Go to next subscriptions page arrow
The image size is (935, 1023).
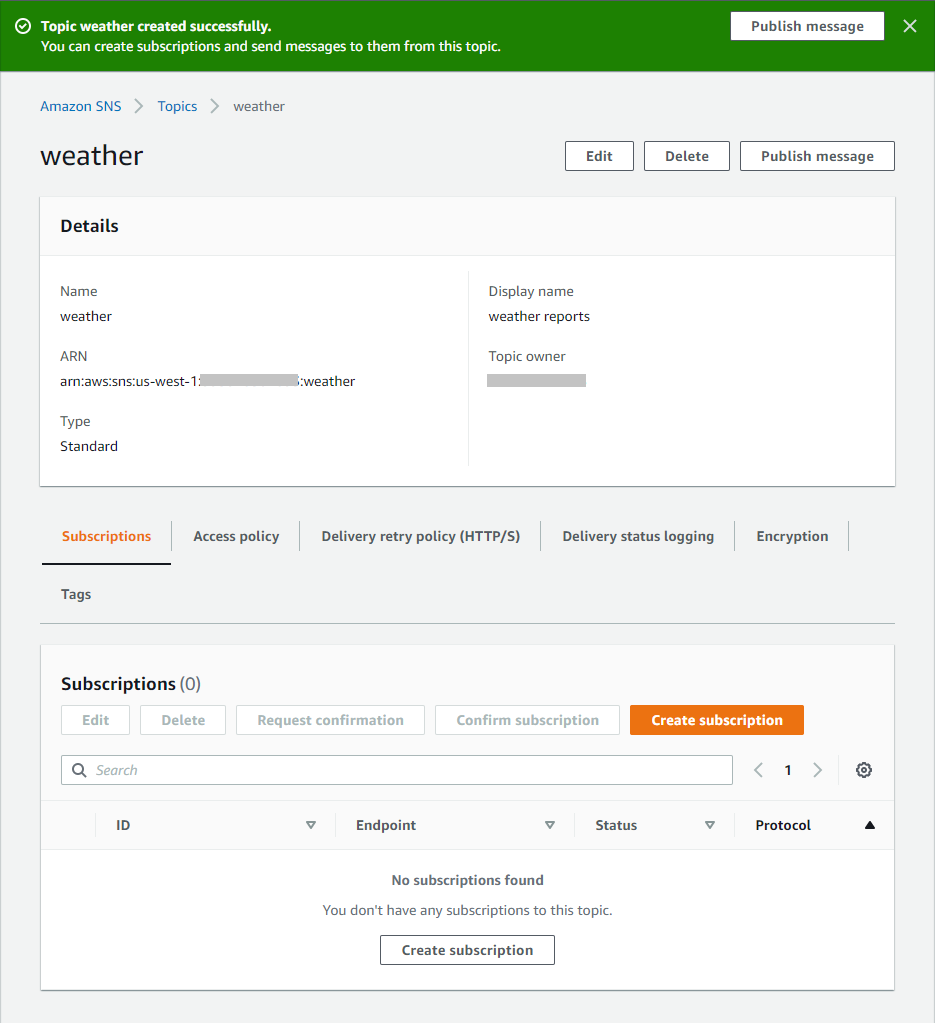click(818, 770)
